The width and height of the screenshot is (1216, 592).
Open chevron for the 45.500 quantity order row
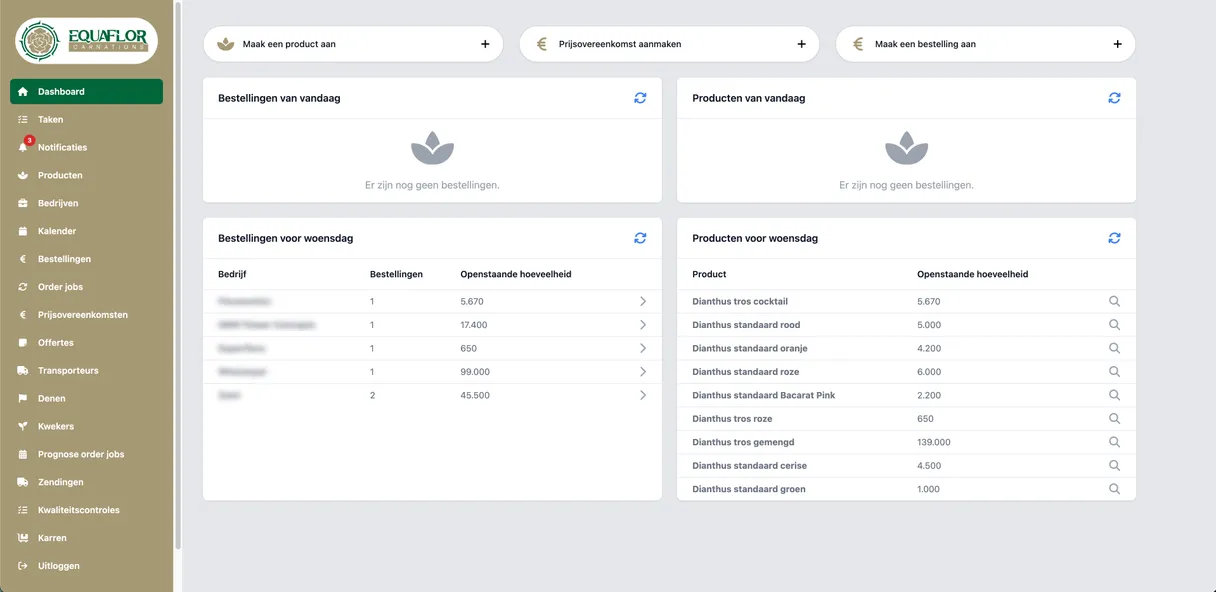click(643, 395)
